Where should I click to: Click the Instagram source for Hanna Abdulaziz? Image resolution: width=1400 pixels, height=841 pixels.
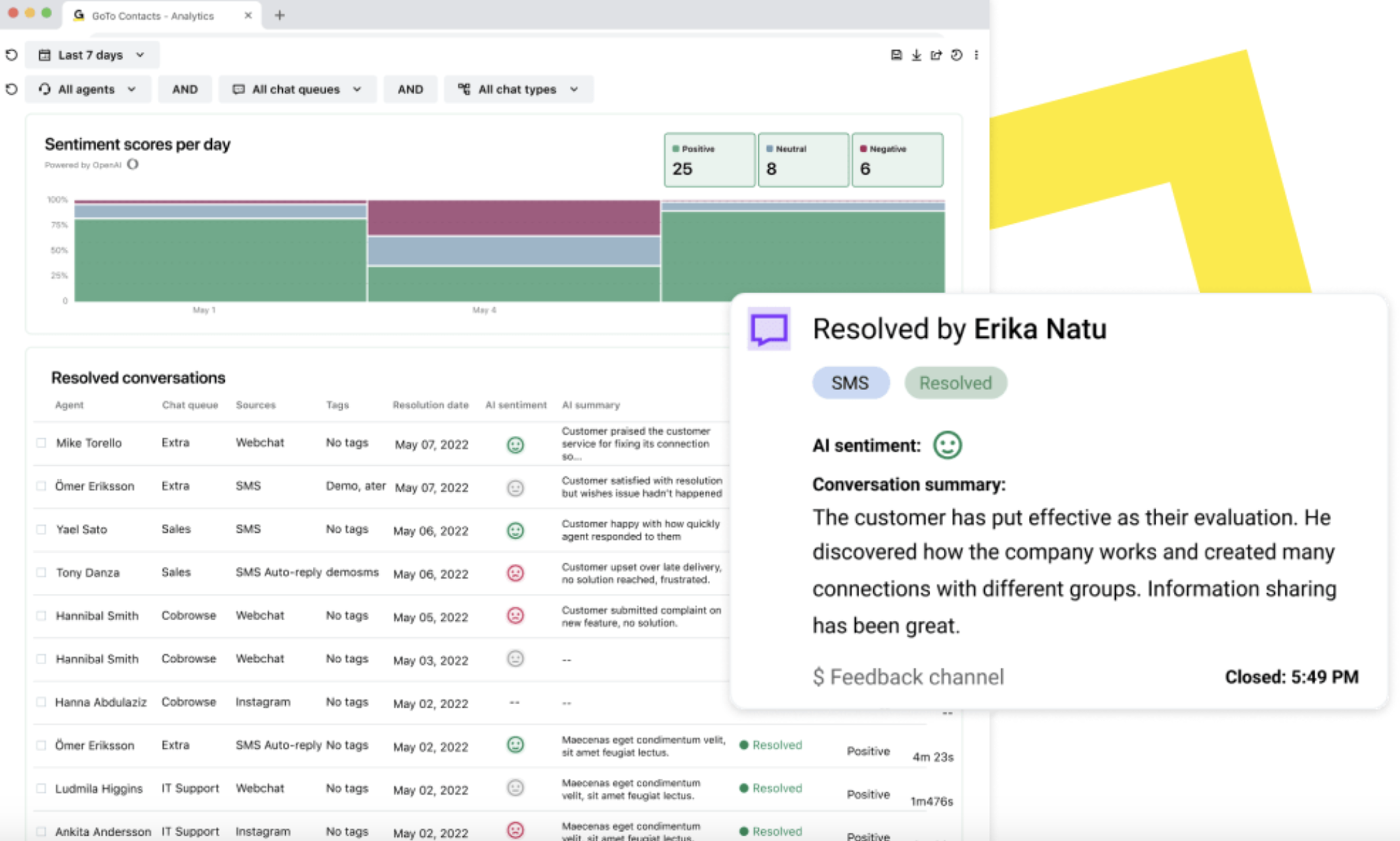(x=263, y=702)
